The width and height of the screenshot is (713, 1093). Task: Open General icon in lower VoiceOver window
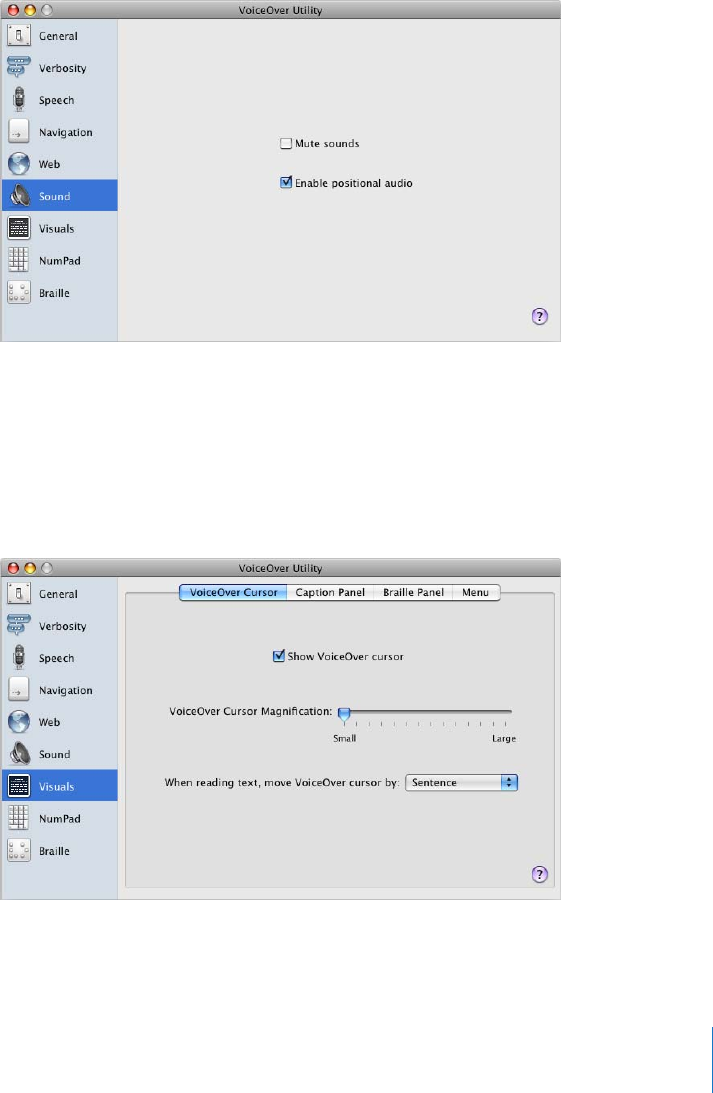tap(19, 593)
